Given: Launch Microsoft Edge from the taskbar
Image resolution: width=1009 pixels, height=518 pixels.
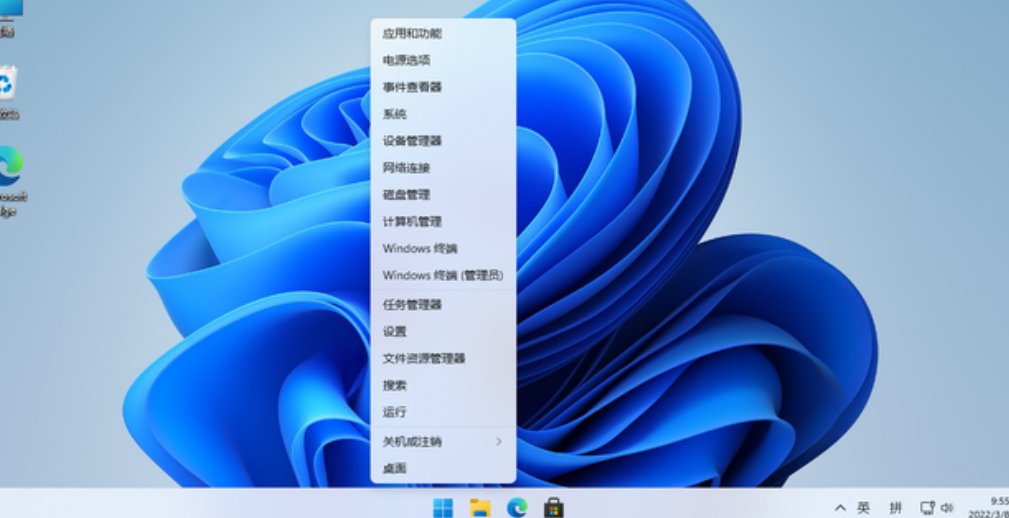Looking at the screenshot, I should tap(517, 507).
